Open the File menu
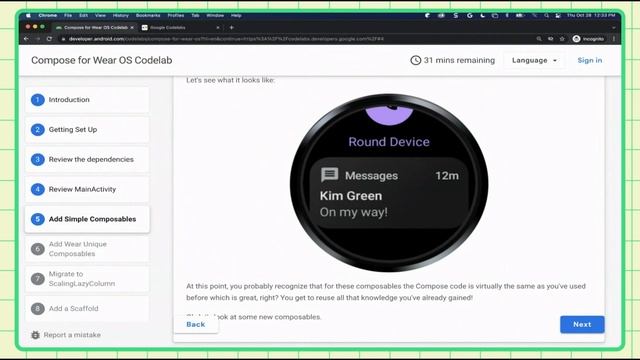 tap(68, 16)
